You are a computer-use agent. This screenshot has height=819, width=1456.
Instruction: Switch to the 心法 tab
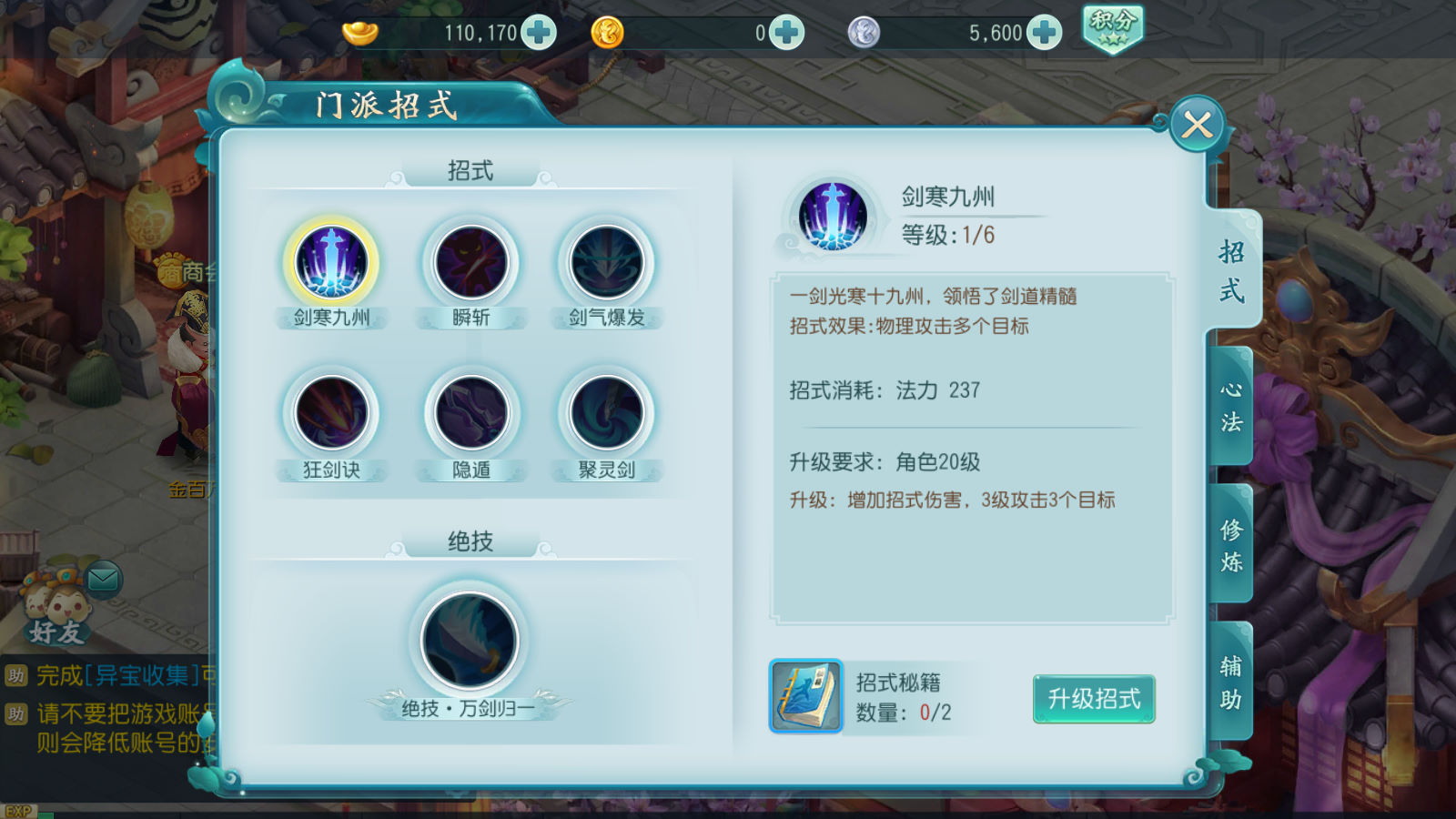(1231, 406)
